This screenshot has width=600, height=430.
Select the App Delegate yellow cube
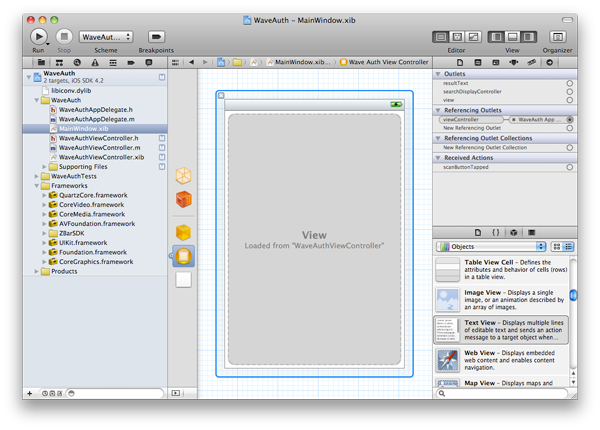(x=183, y=232)
